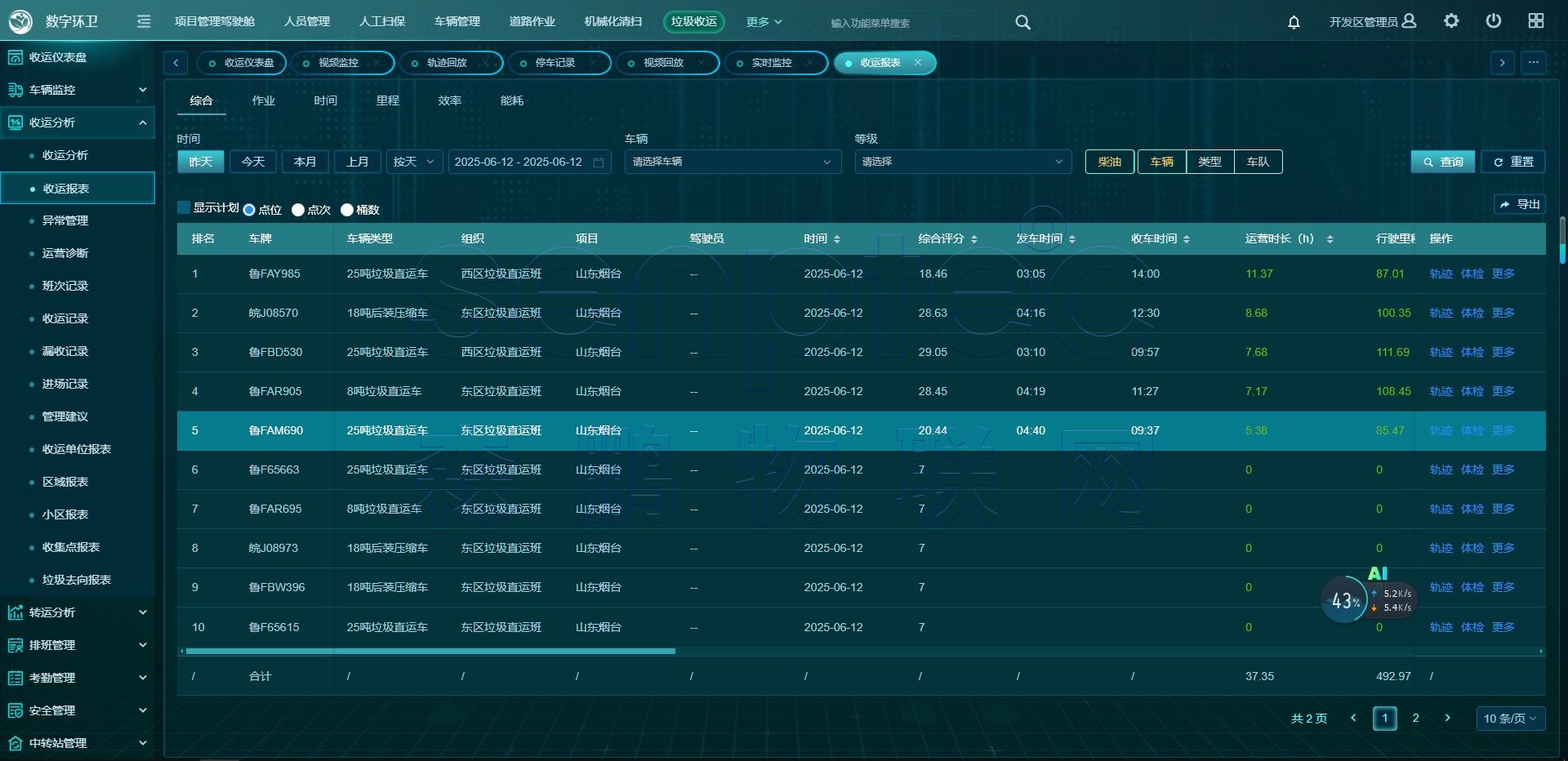Collapse sidebar with hamburger menu icon
This screenshot has width=1568, height=761.
144,21
